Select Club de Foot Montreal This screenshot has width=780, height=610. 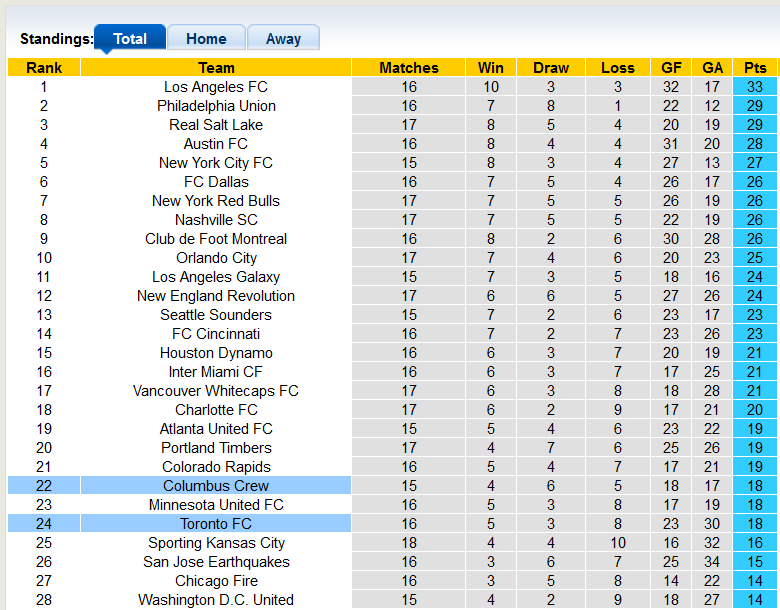tap(216, 239)
